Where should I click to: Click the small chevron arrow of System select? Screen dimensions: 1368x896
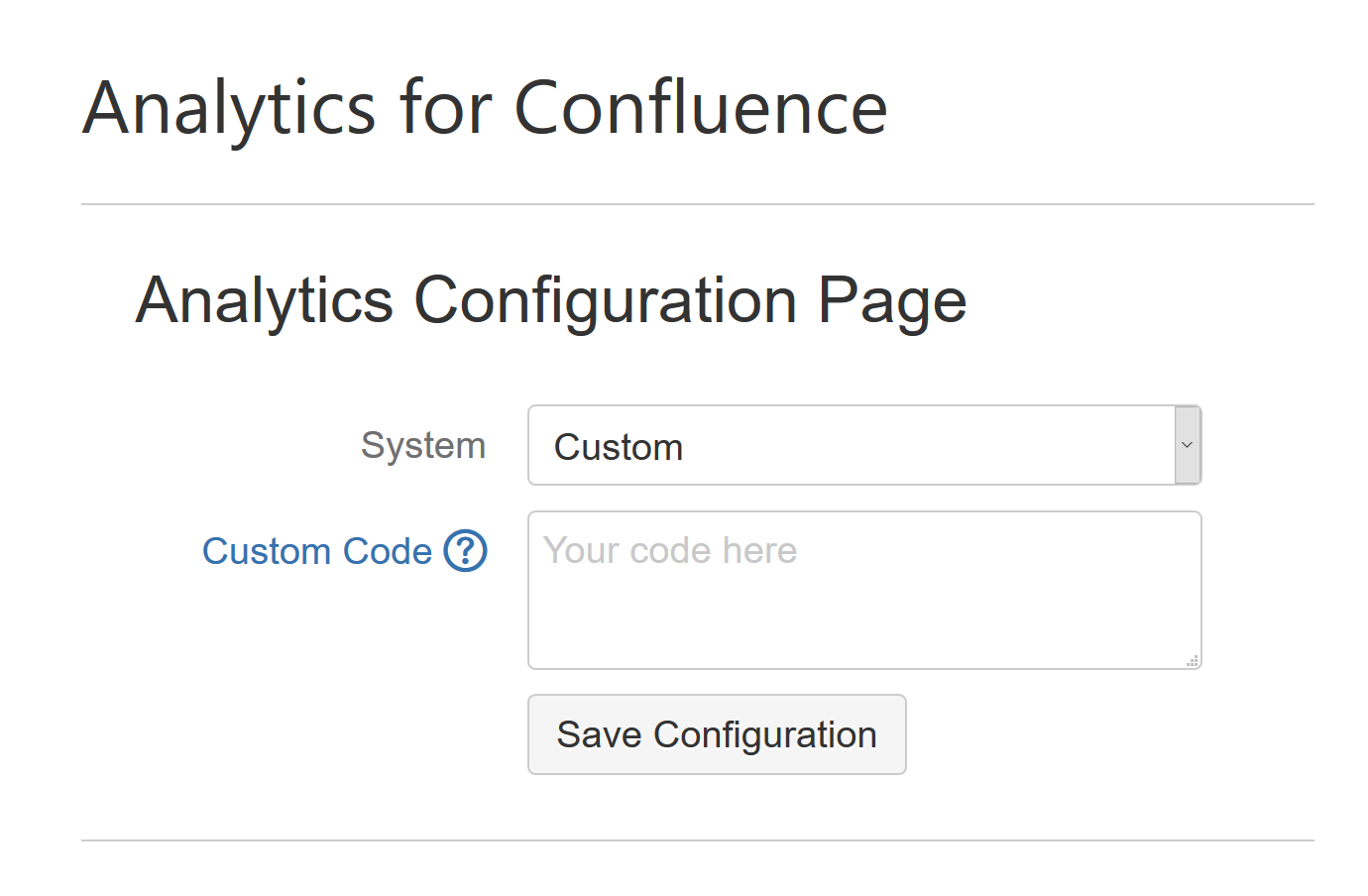click(1187, 445)
